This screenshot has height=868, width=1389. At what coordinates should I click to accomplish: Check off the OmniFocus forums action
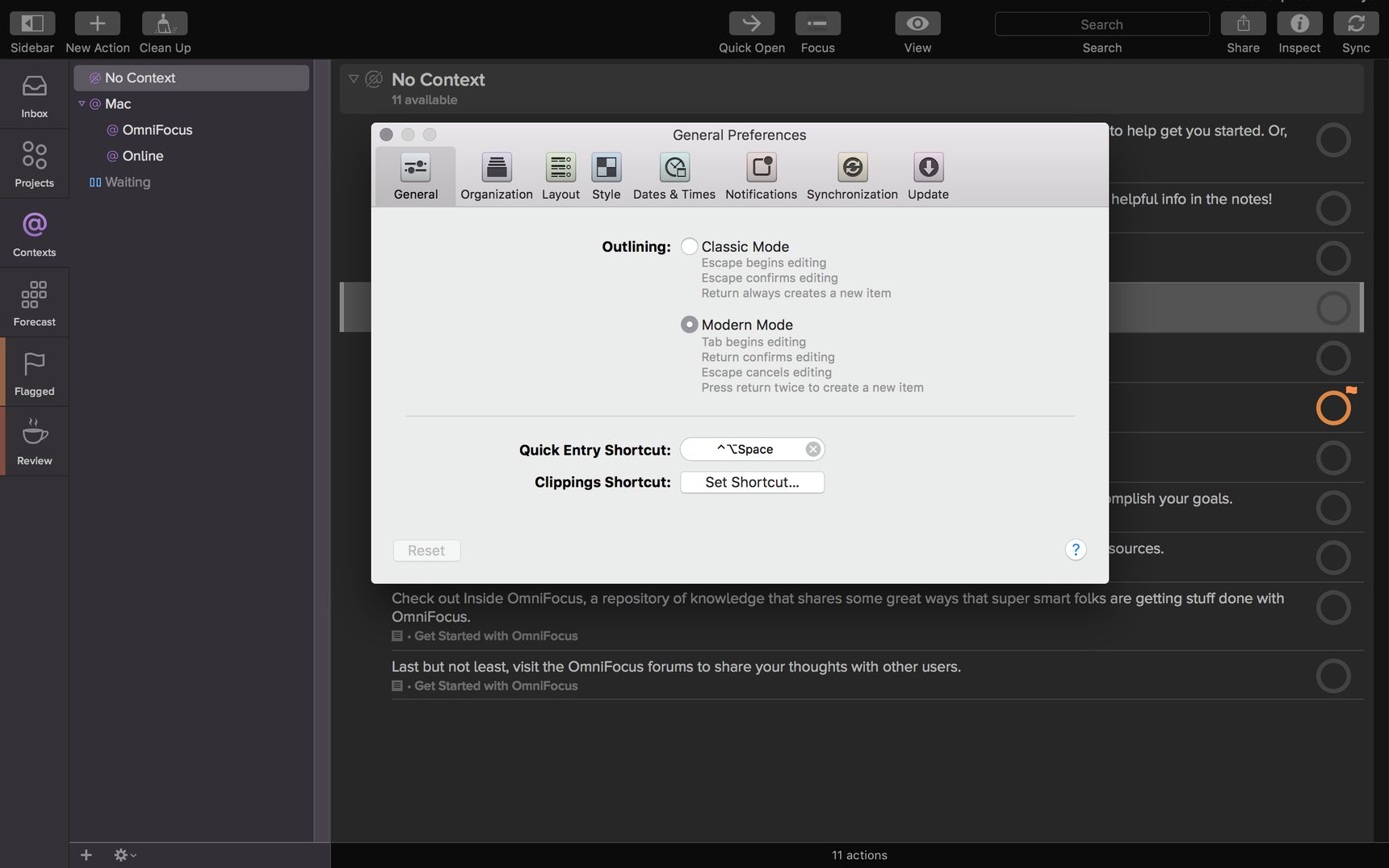click(1333, 676)
